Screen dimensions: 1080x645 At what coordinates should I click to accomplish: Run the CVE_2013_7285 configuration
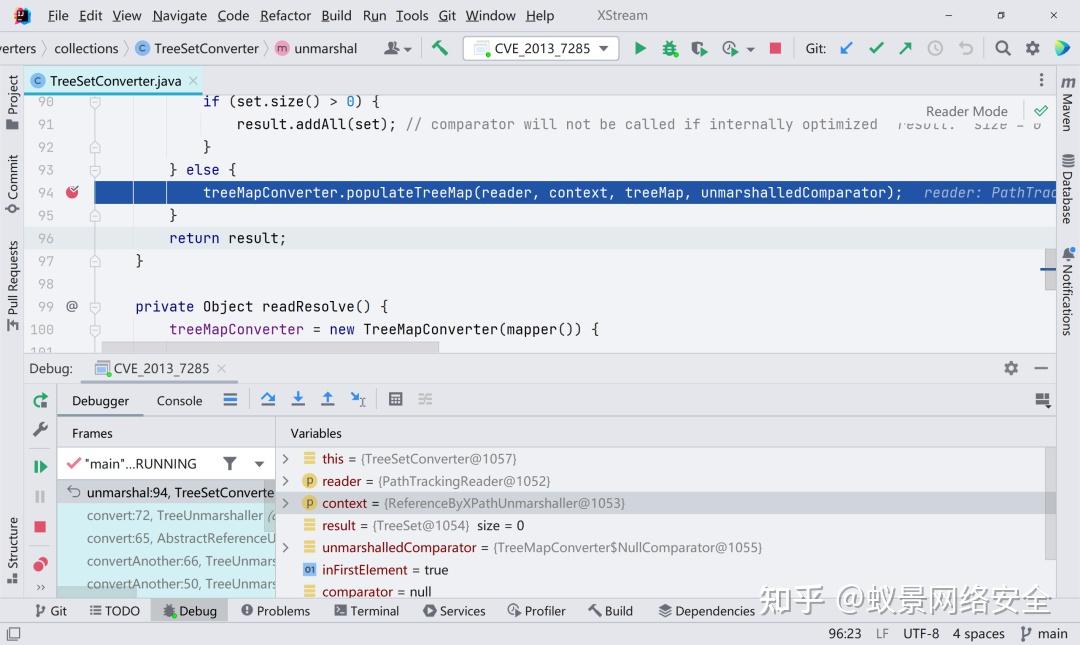pyautogui.click(x=640, y=47)
